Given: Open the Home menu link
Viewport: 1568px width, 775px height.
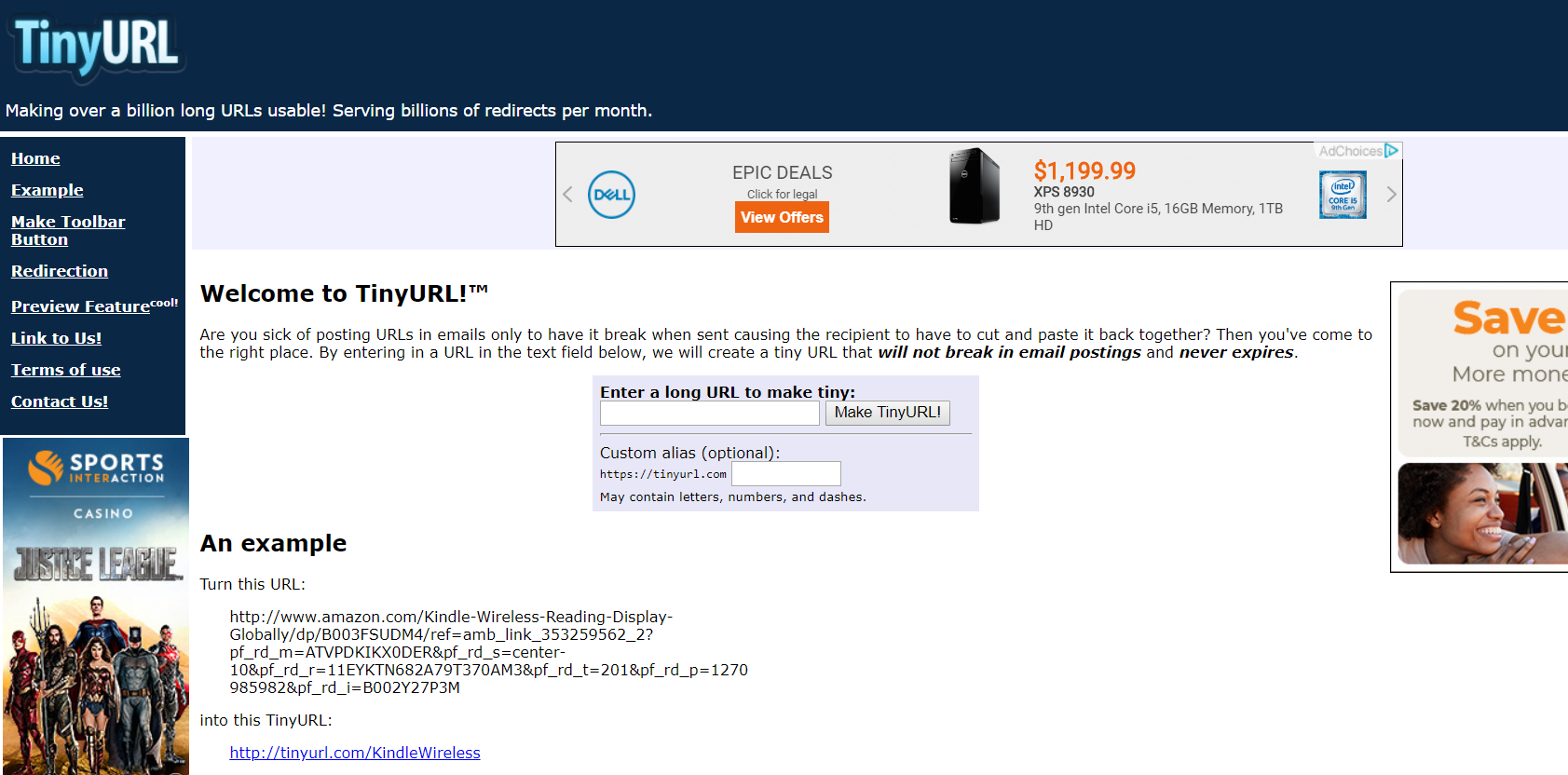Looking at the screenshot, I should (x=35, y=158).
